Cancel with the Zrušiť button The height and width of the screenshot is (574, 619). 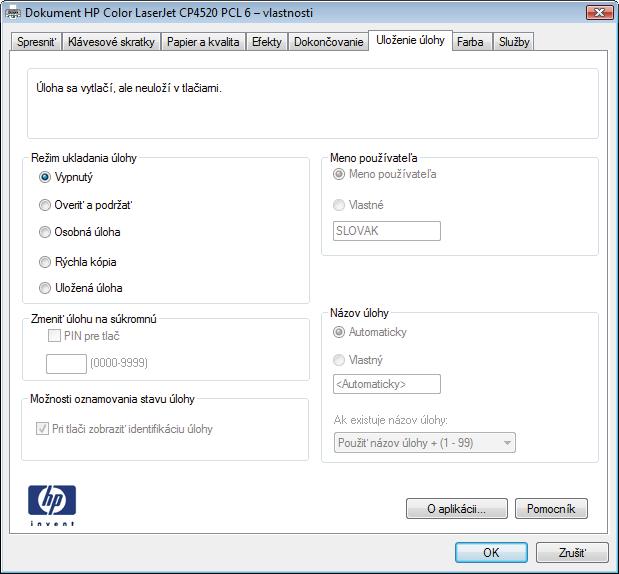tap(572, 552)
